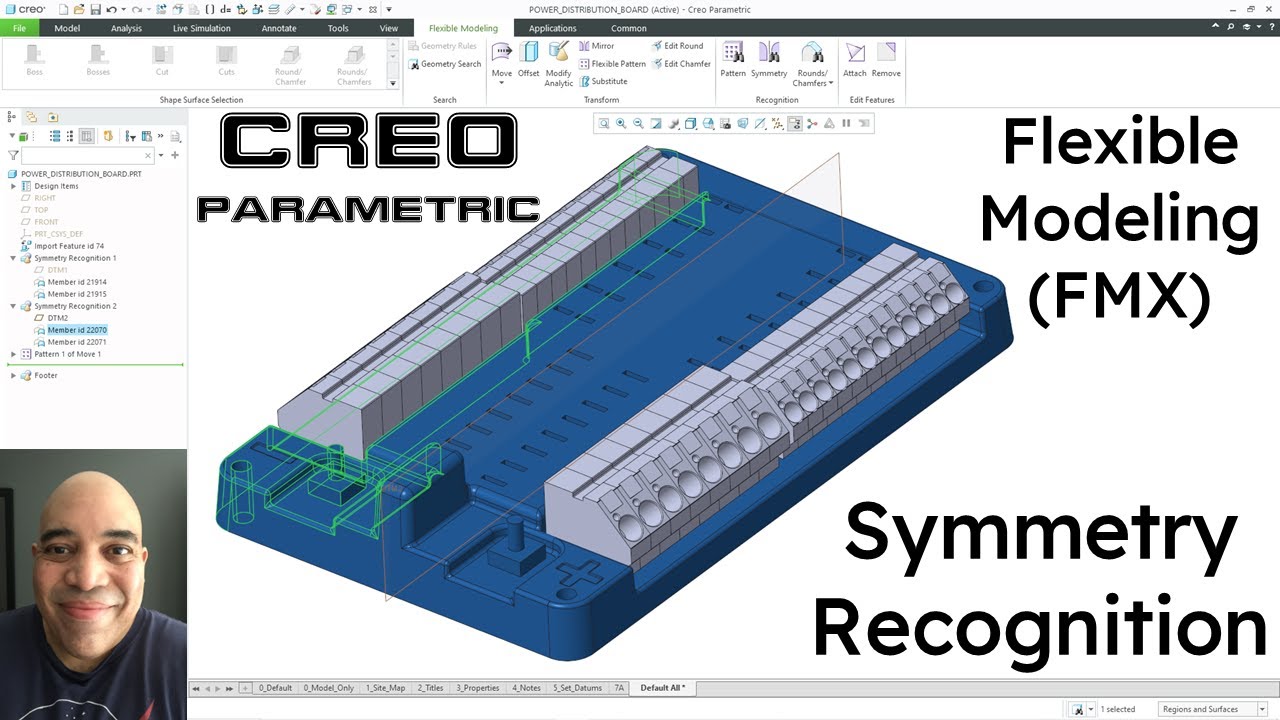1280x720 pixels.
Task: Click the Mirror command
Action: pyautogui.click(x=596, y=46)
